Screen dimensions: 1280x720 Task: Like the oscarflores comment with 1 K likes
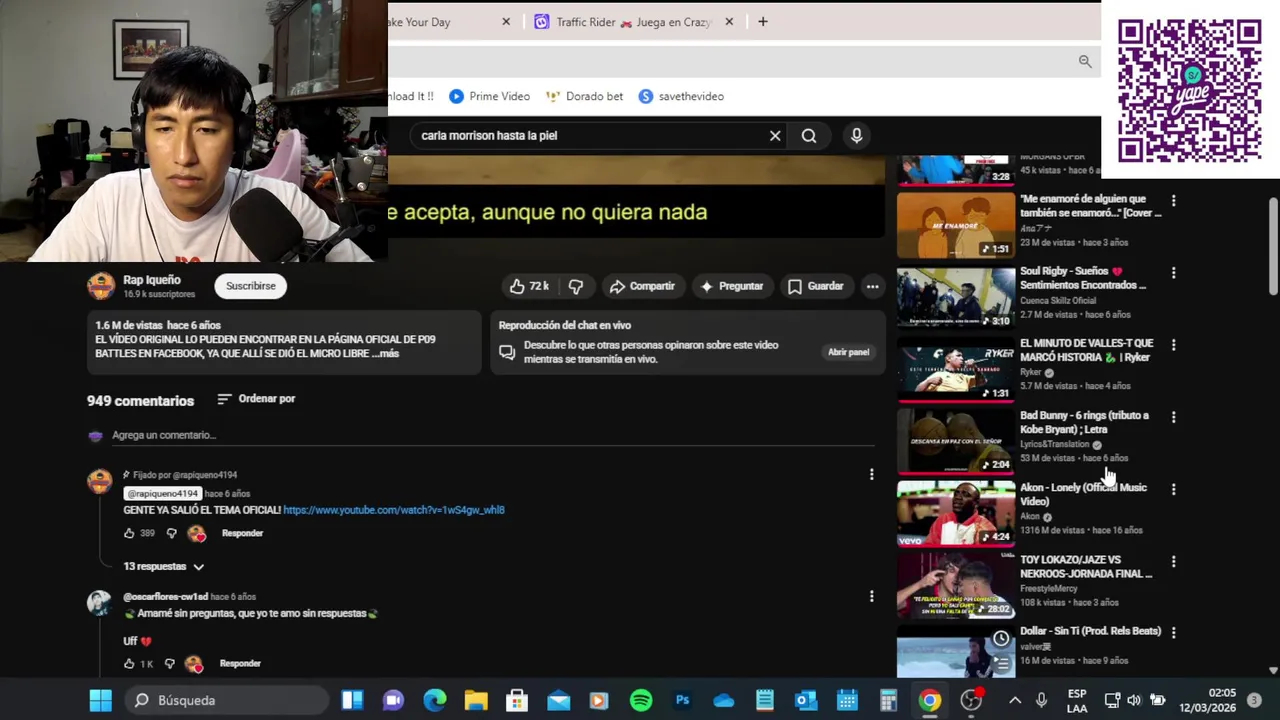(x=129, y=663)
